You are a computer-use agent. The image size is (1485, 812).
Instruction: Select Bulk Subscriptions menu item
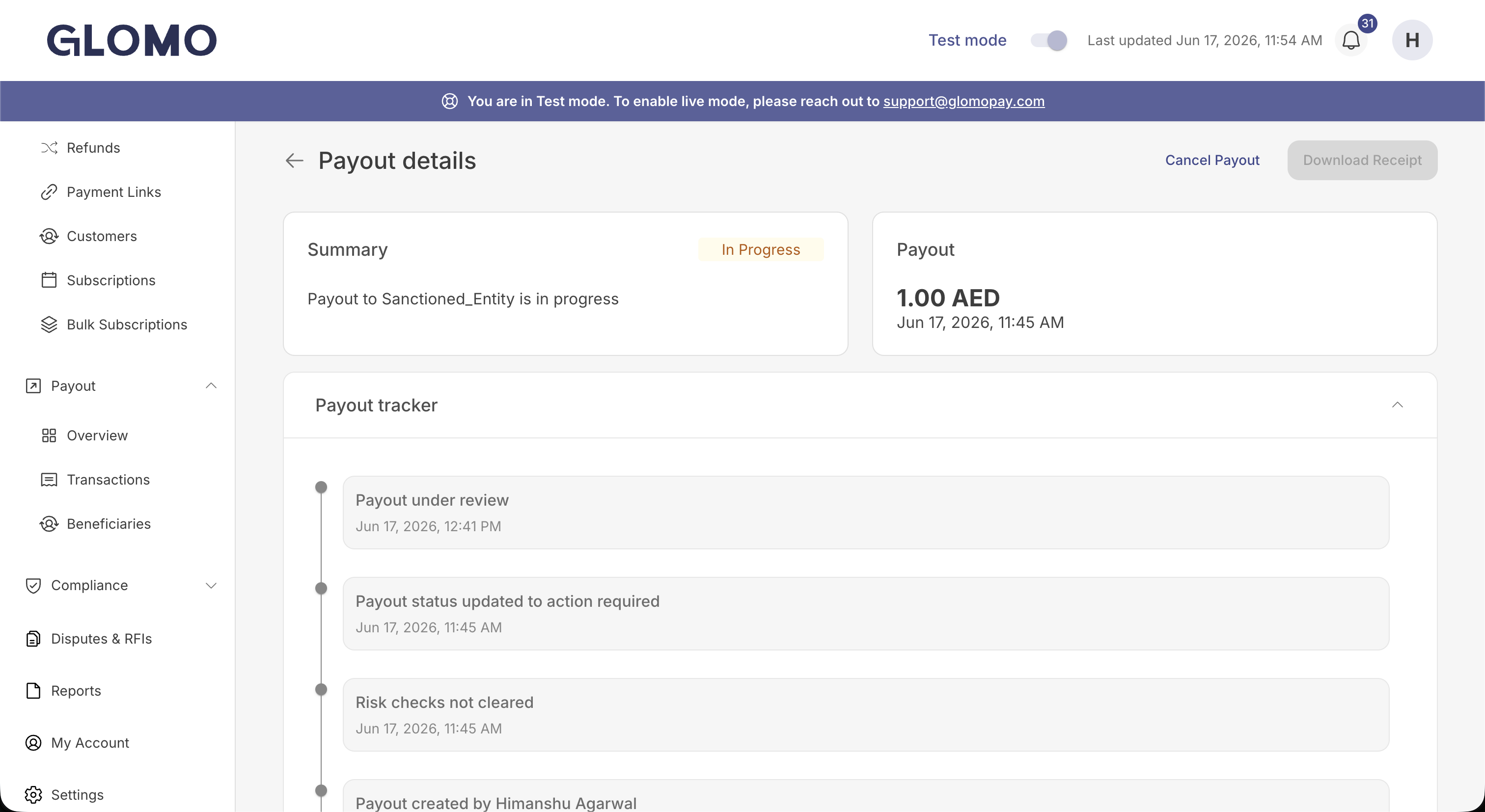click(x=127, y=325)
